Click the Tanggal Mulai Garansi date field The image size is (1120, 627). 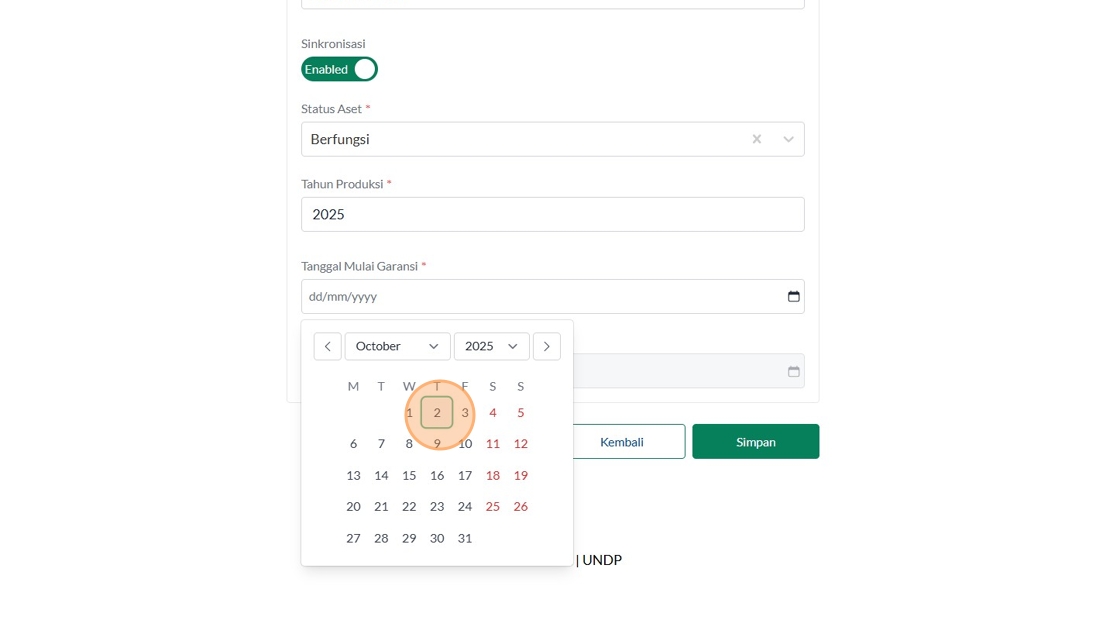(x=540, y=296)
